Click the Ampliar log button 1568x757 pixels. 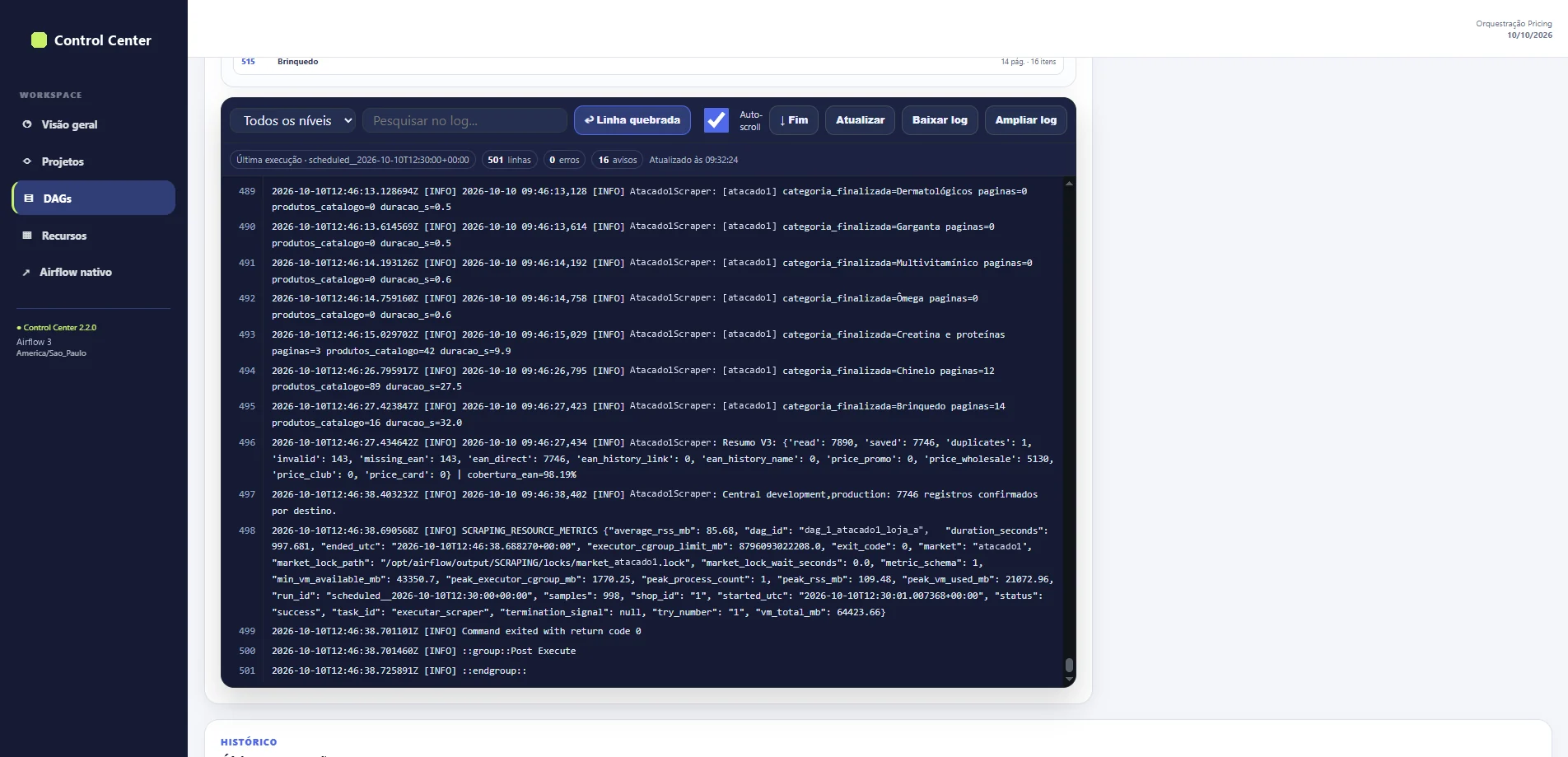click(1026, 120)
